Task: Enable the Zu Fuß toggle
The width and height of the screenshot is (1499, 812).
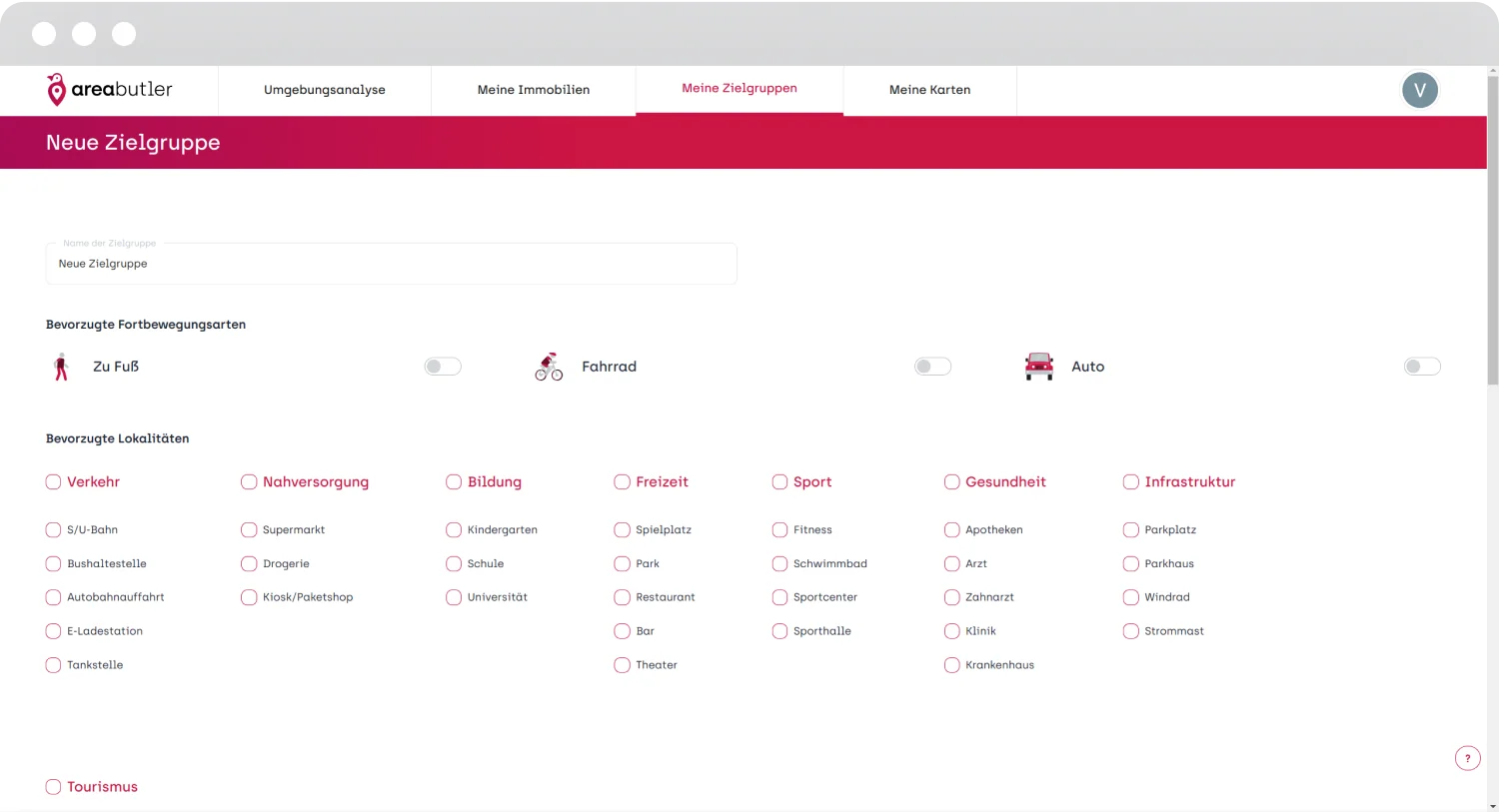Action: (442, 367)
